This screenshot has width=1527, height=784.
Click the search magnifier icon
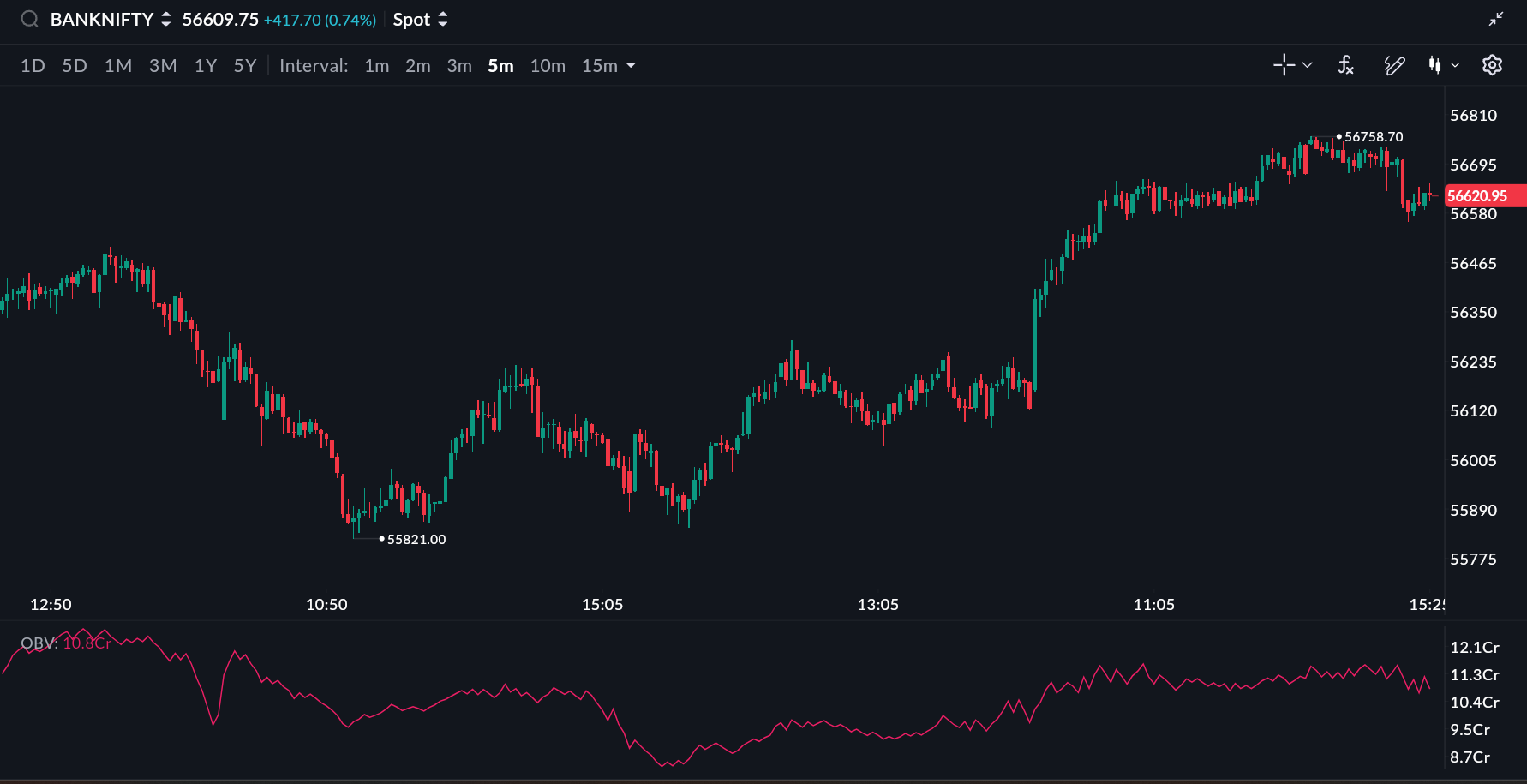pos(30,19)
